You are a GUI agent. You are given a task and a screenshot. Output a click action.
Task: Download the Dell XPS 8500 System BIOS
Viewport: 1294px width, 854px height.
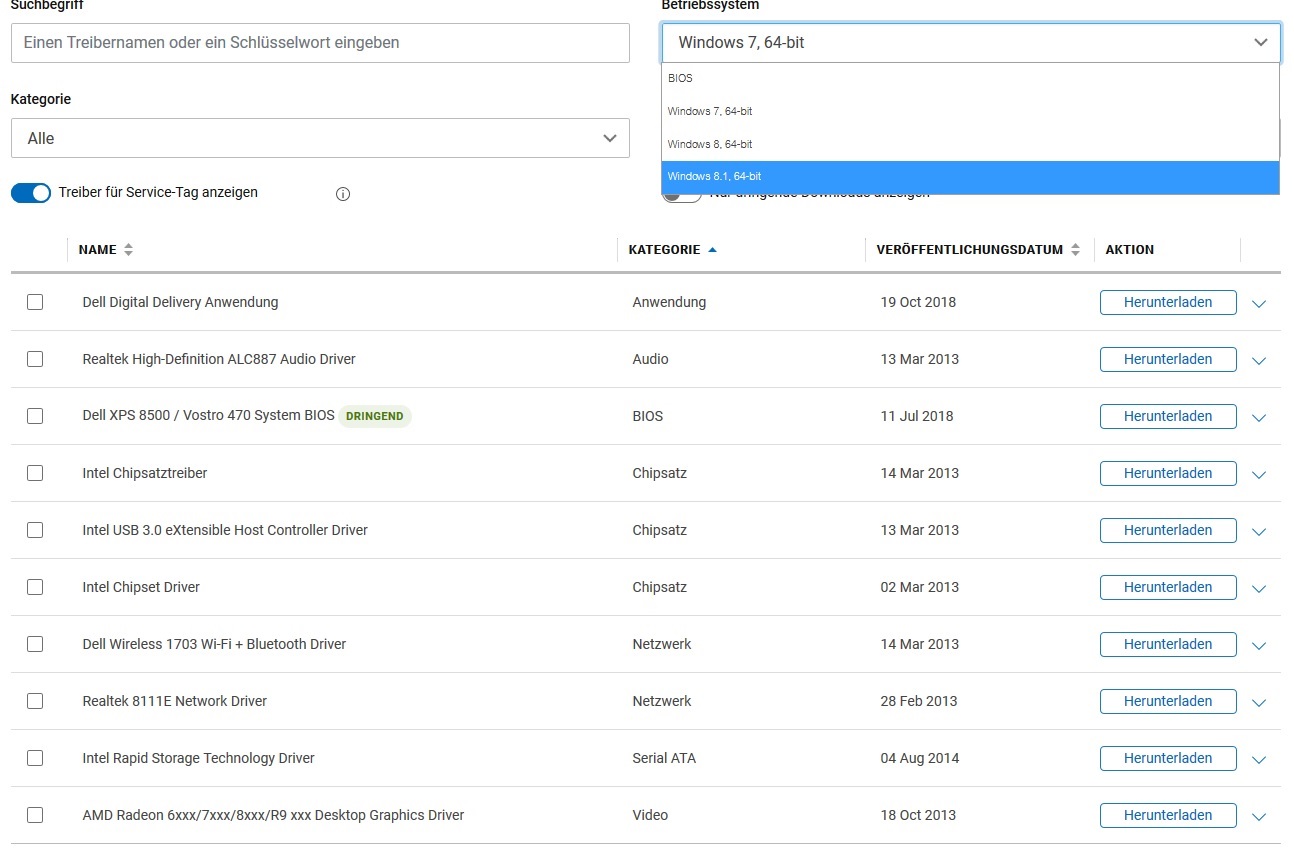(1168, 416)
